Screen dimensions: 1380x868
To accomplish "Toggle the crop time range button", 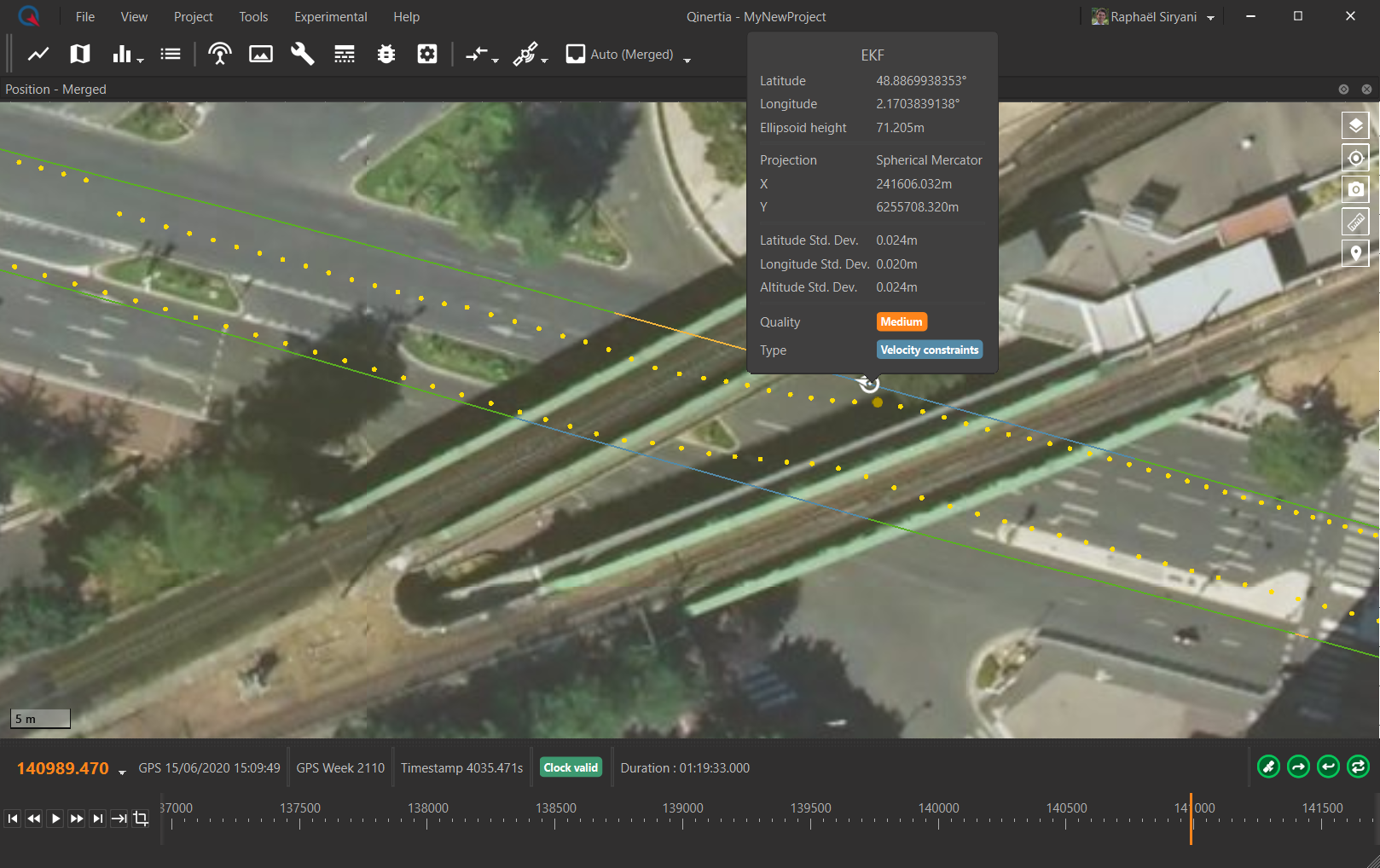I will click(x=141, y=819).
